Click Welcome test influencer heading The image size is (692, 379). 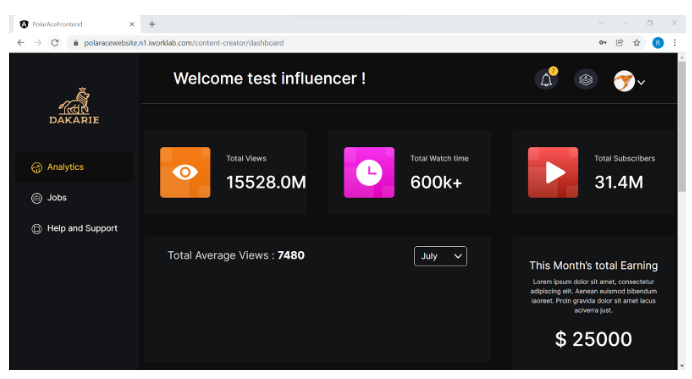[269, 79]
